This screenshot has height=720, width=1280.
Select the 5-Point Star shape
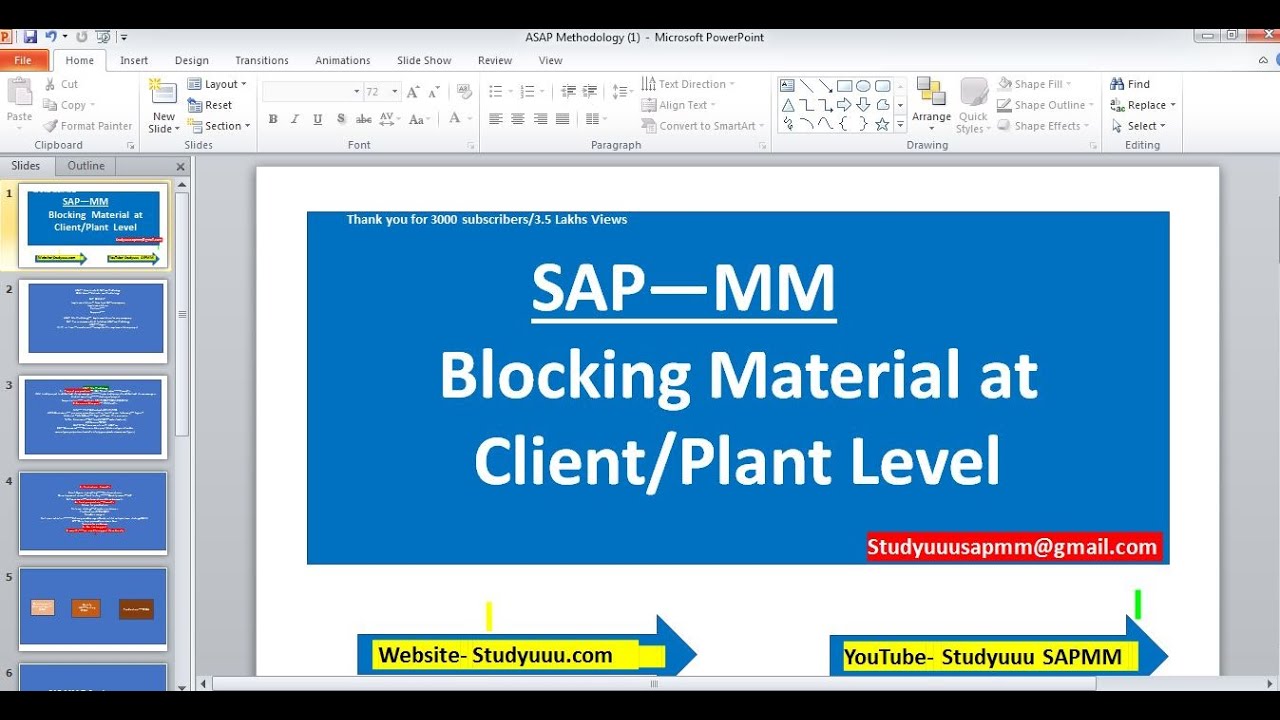point(882,124)
